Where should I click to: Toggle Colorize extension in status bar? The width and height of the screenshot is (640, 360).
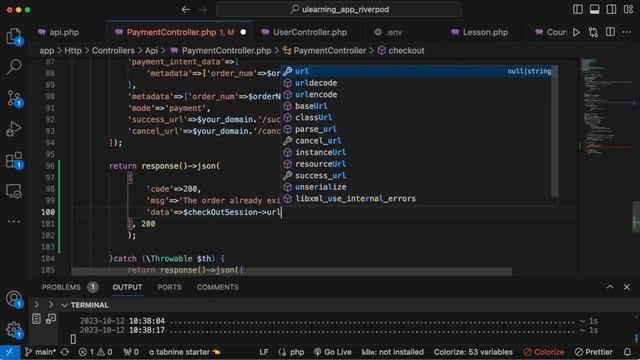click(x=544, y=352)
